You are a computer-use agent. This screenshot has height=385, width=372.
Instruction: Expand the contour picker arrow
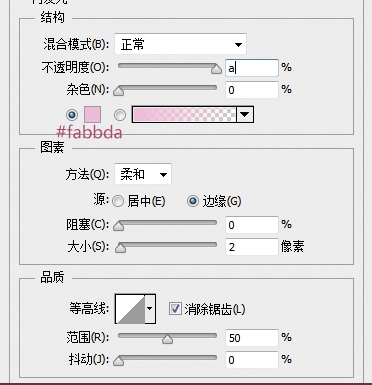coord(150,309)
